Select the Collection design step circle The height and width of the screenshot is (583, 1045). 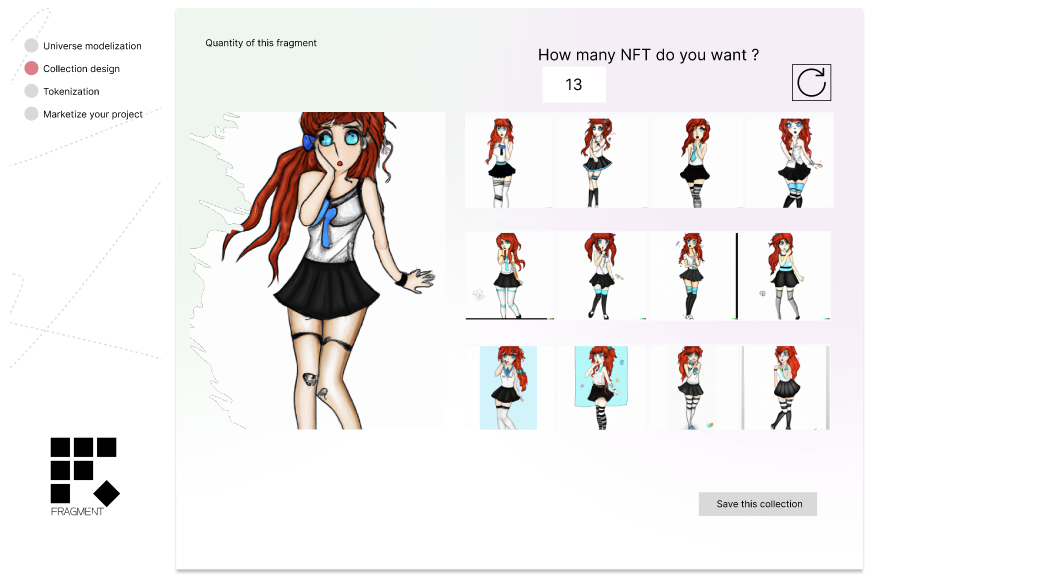pyautogui.click(x=31, y=69)
